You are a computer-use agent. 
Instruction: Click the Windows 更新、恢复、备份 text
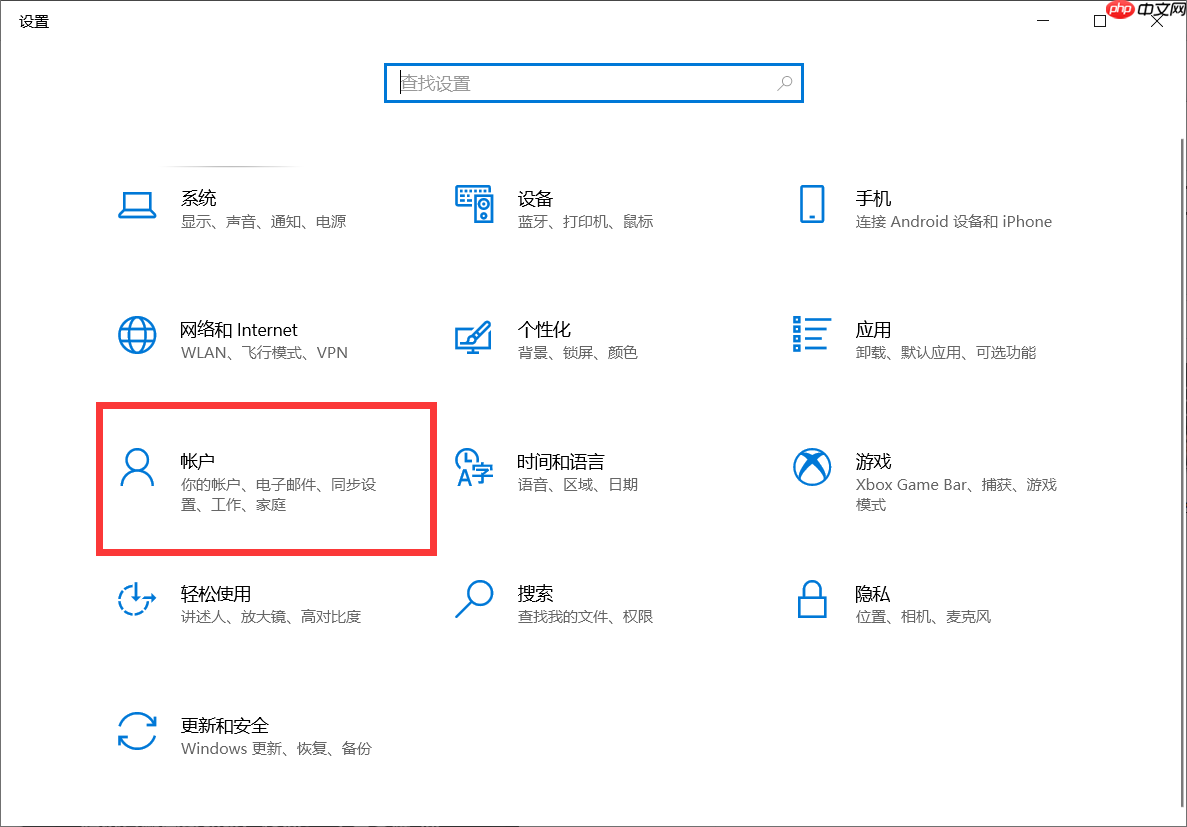[x=275, y=748]
